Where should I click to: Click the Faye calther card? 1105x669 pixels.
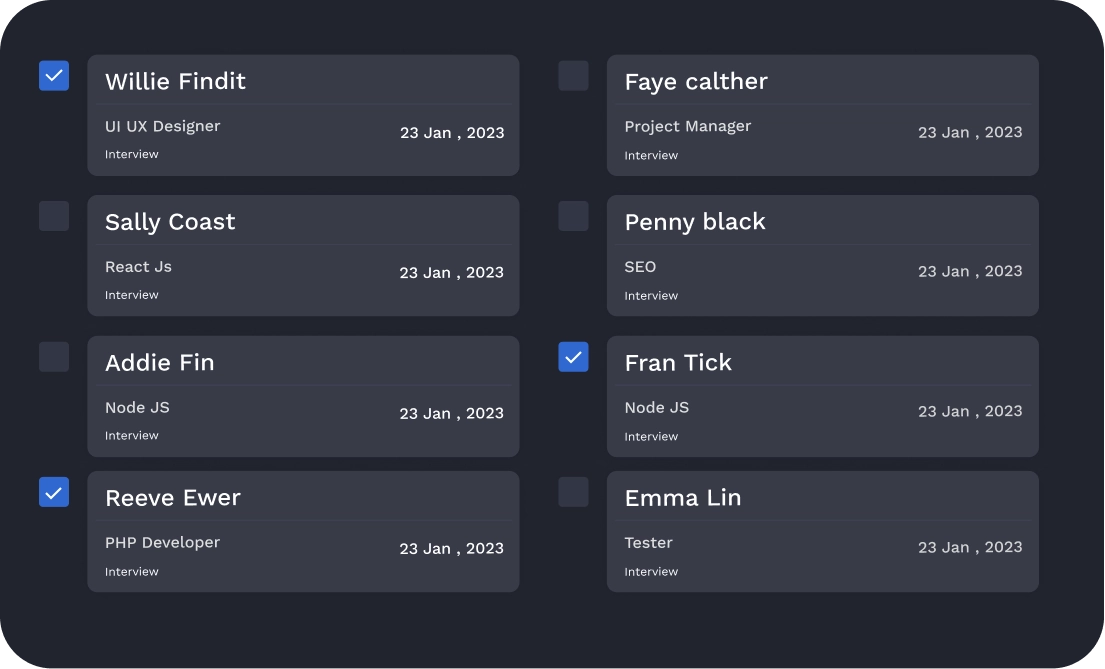click(822, 115)
